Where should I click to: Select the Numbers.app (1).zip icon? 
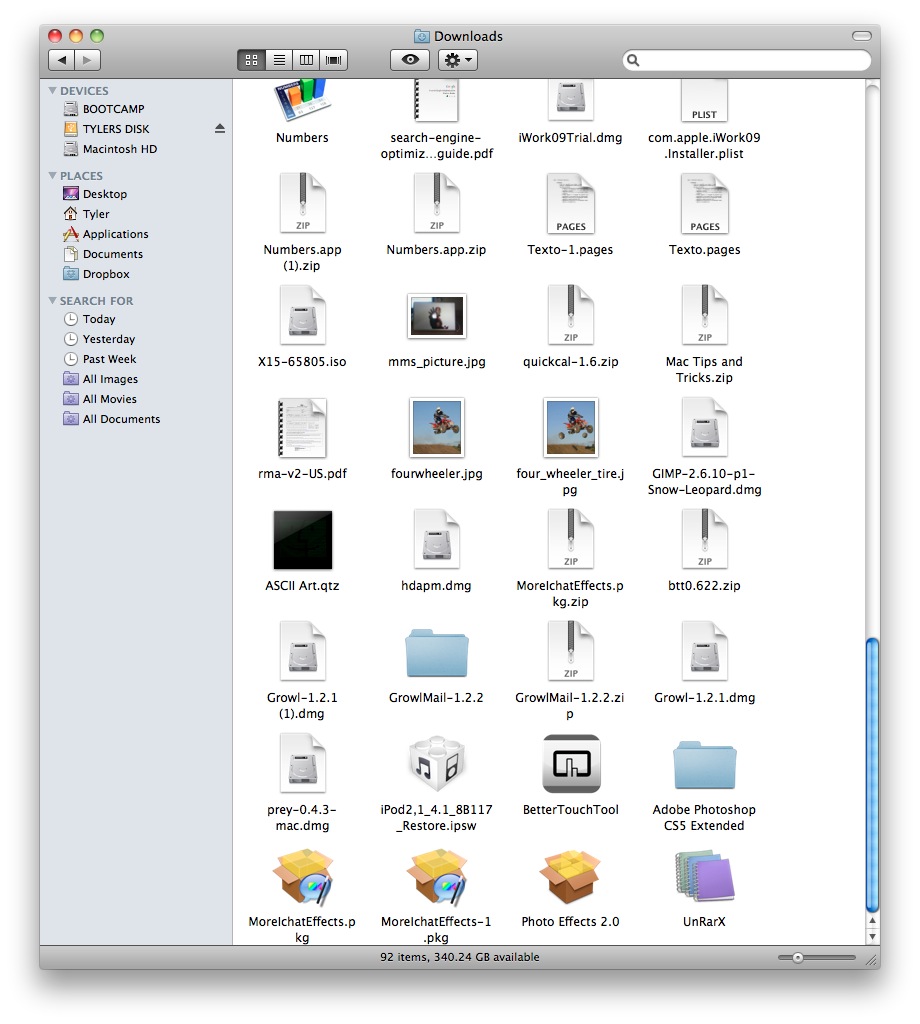tap(302, 203)
